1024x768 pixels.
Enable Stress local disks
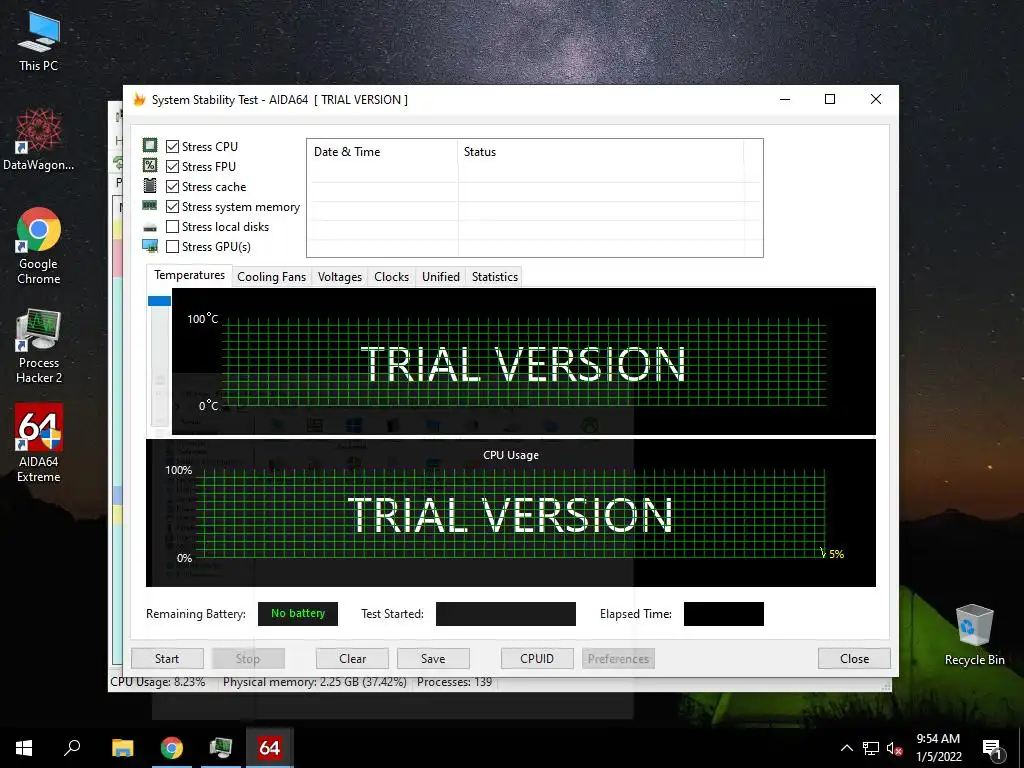(172, 227)
